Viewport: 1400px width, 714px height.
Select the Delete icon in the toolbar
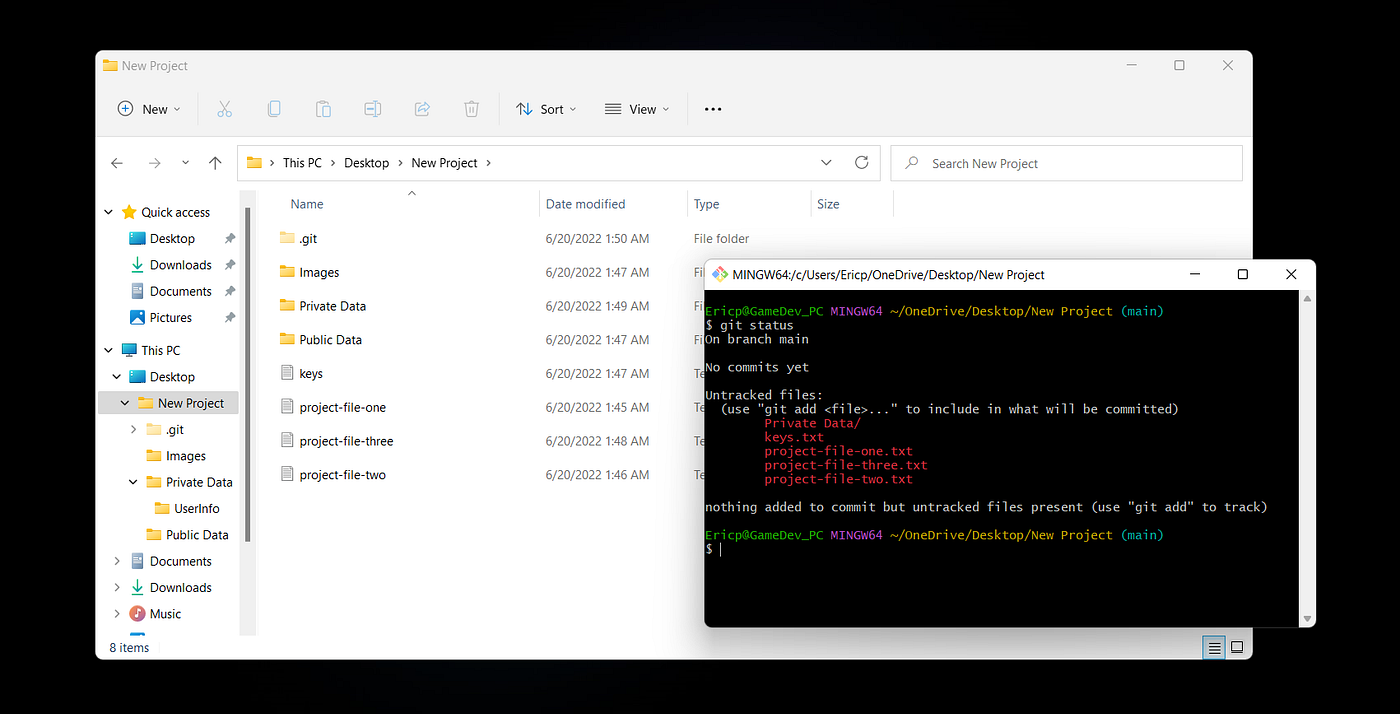click(471, 109)
